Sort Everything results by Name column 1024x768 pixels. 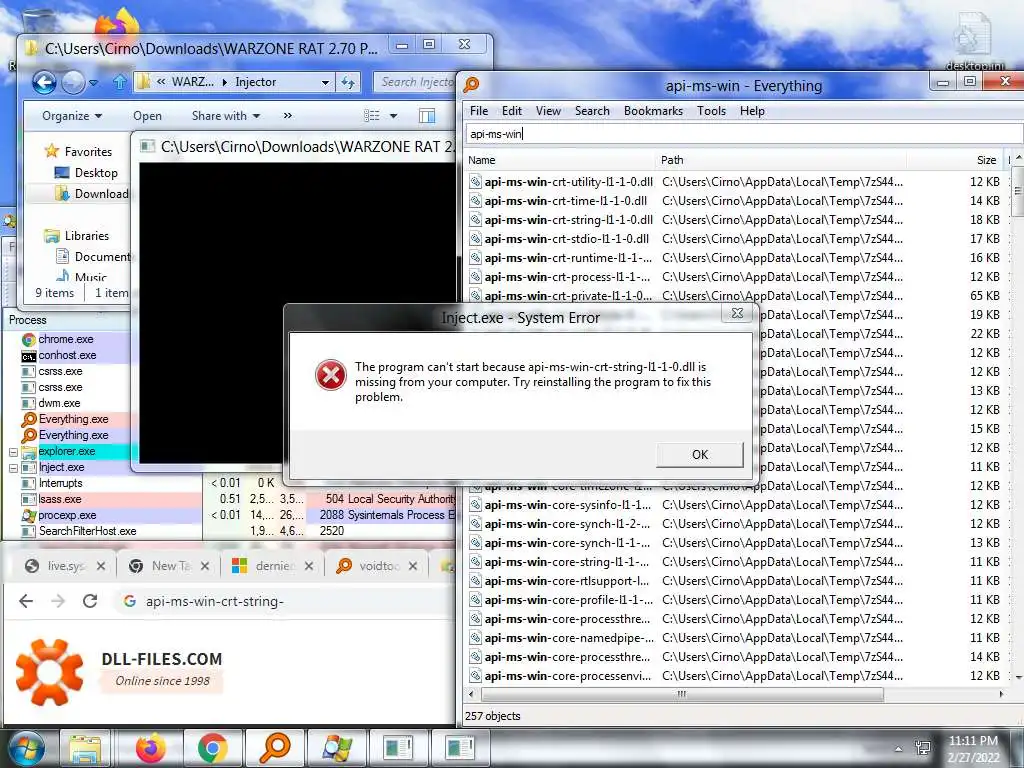click(559, 160)
